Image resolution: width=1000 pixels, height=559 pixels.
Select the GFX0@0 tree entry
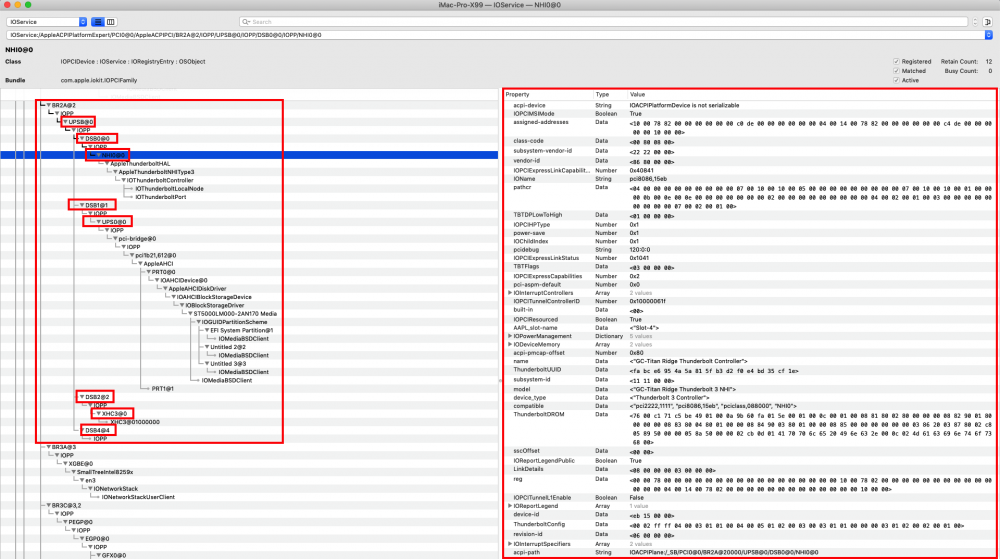[114, 556]
